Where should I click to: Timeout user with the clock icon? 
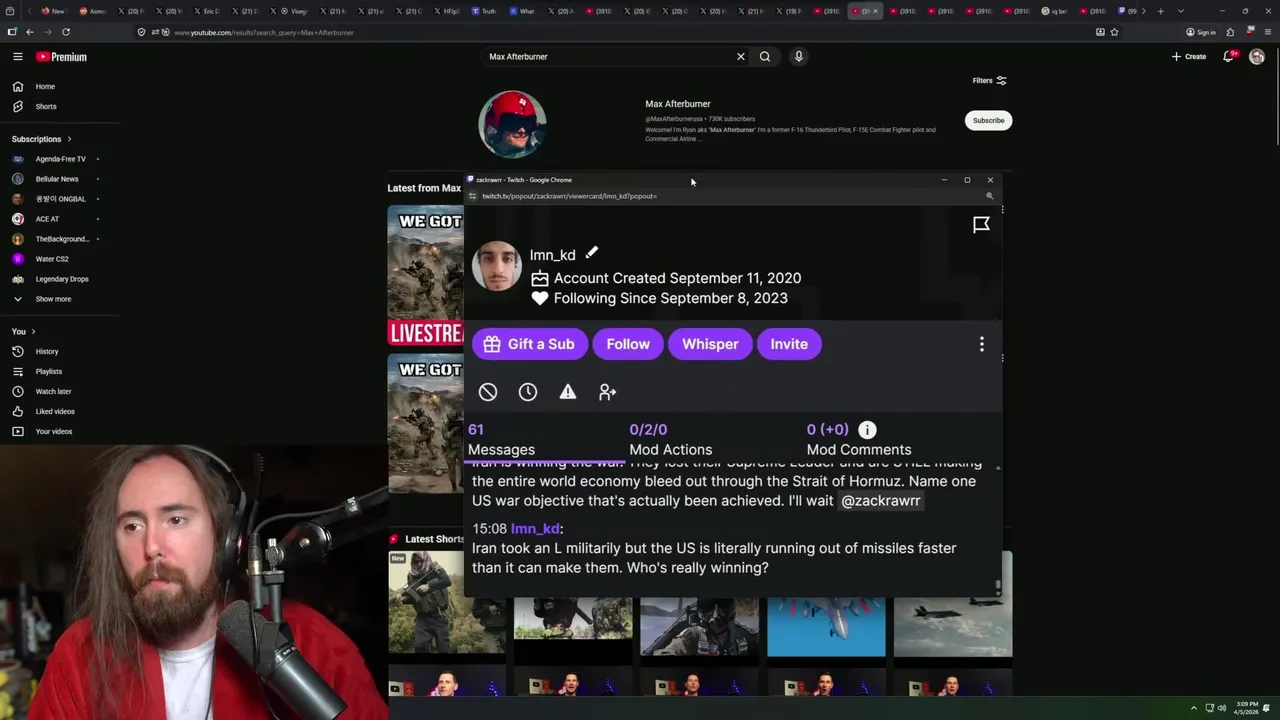coord(528,392)
